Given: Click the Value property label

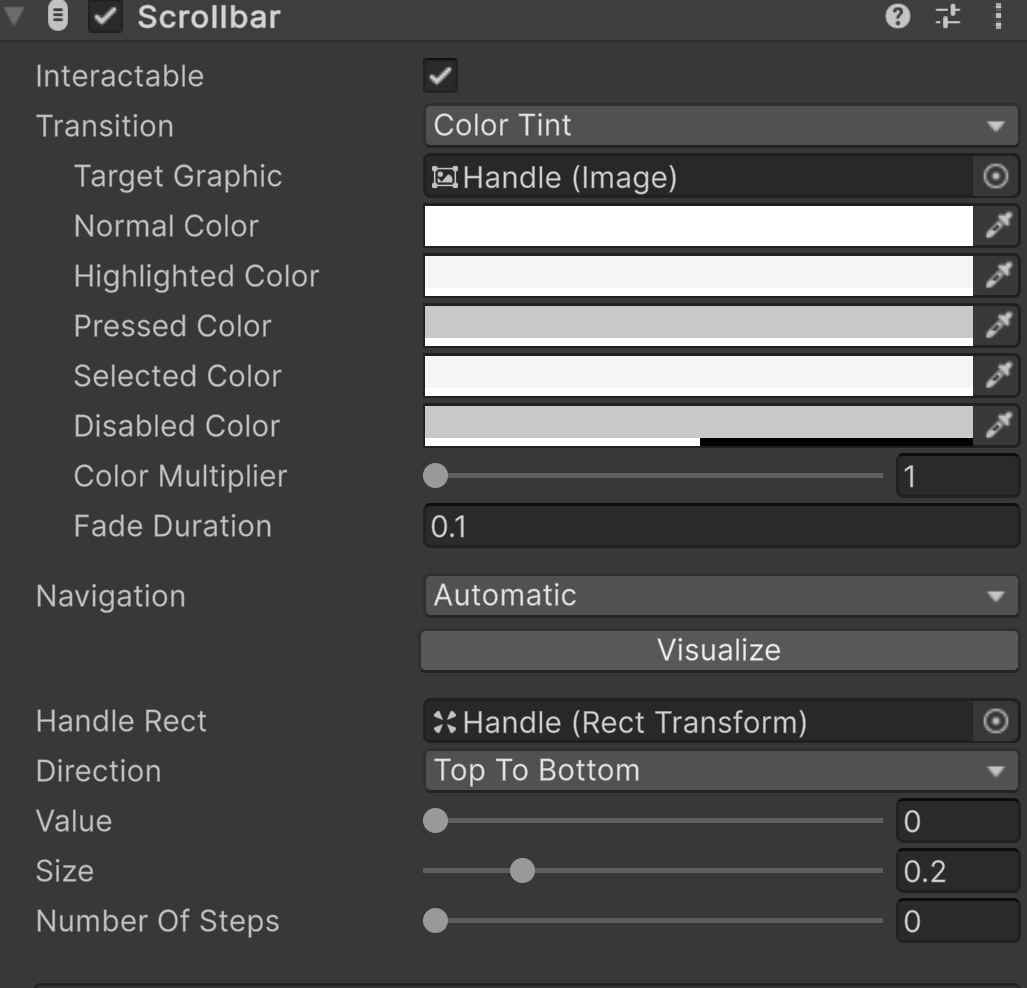Looking at the screenshot, I should [x=74, y=821].
